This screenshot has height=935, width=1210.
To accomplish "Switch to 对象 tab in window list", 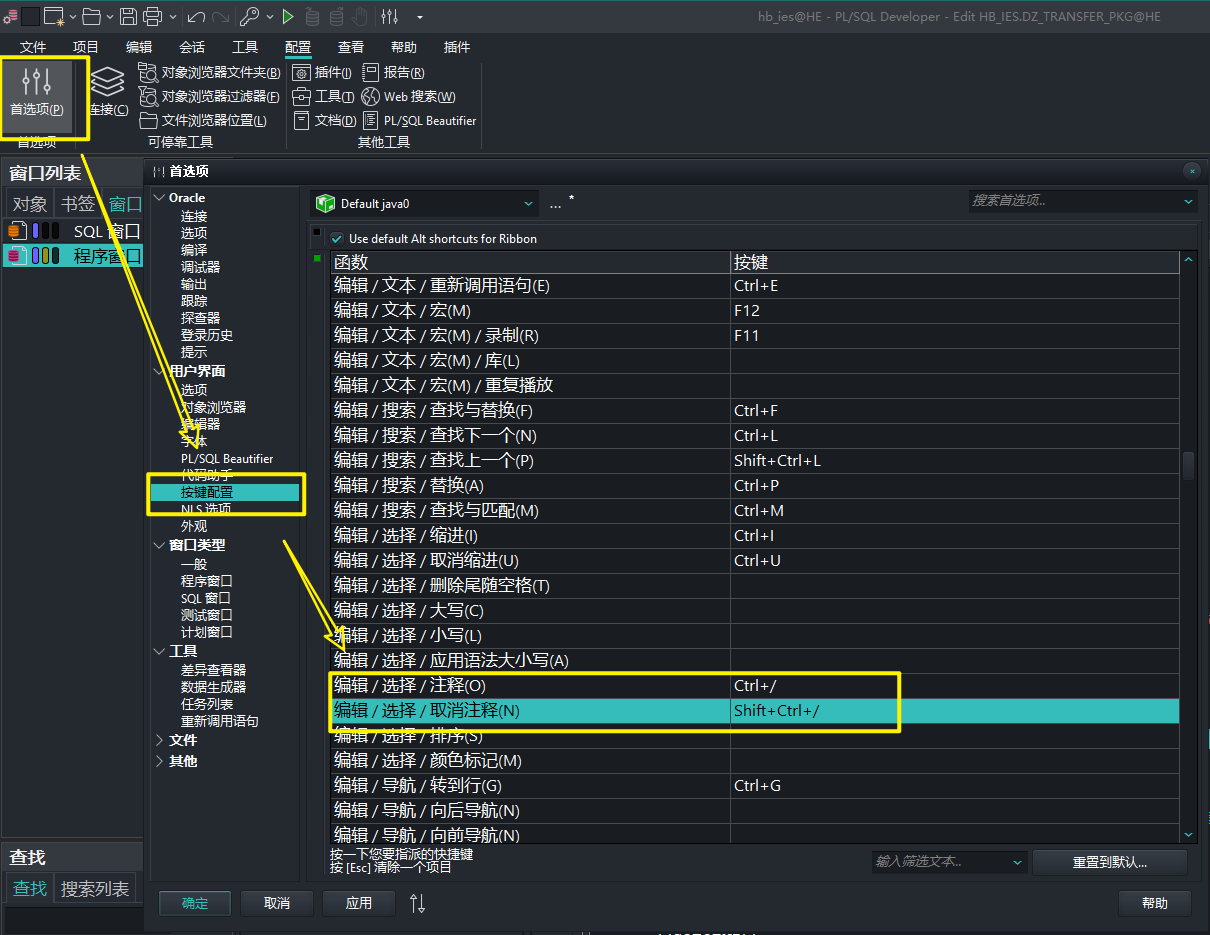I will coord(30,204).
